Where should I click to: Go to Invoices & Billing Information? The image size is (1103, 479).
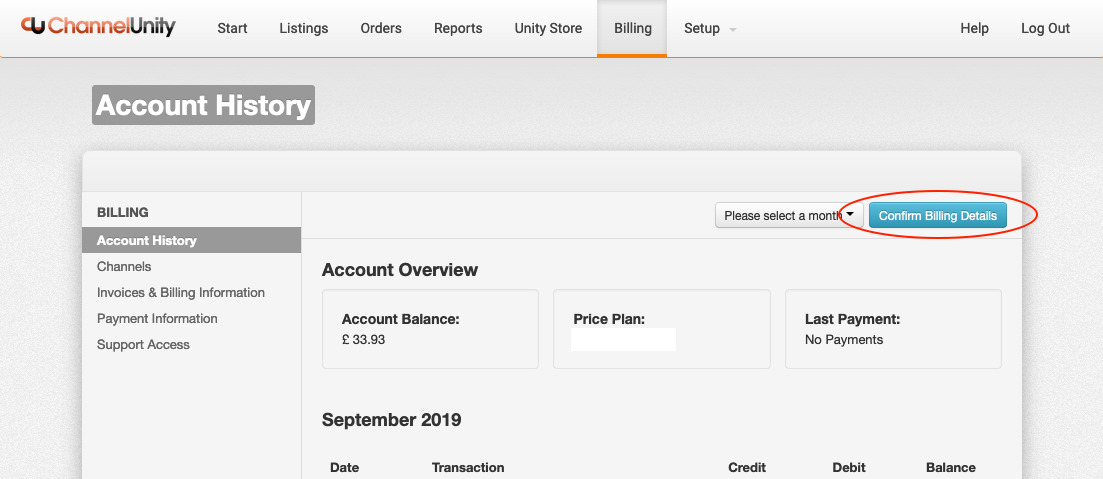(x=181, y=293)
